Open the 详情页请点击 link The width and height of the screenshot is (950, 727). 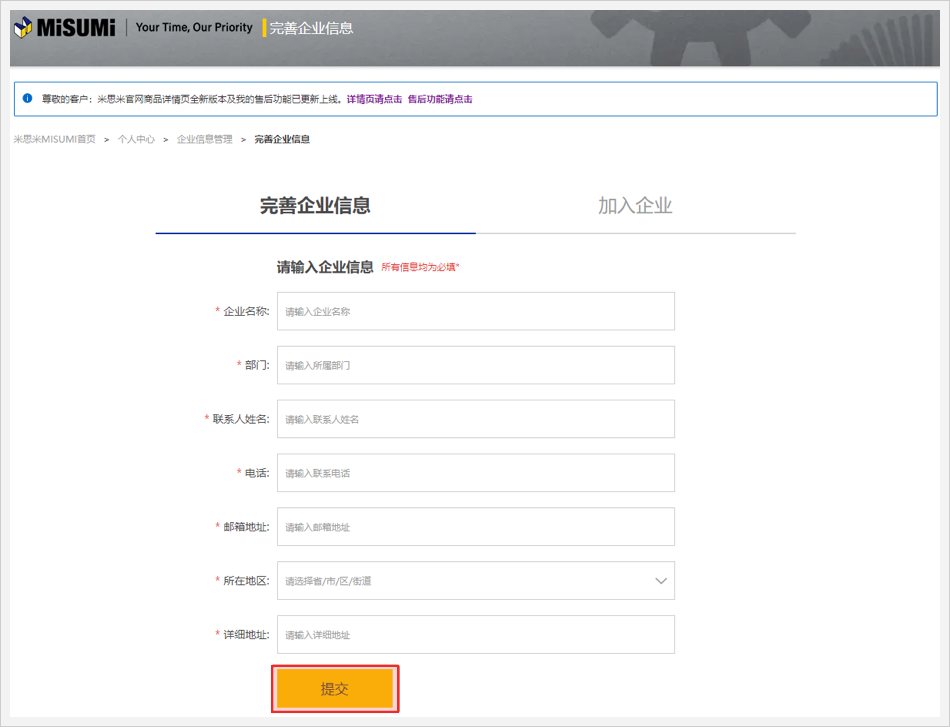pos(374,99)
